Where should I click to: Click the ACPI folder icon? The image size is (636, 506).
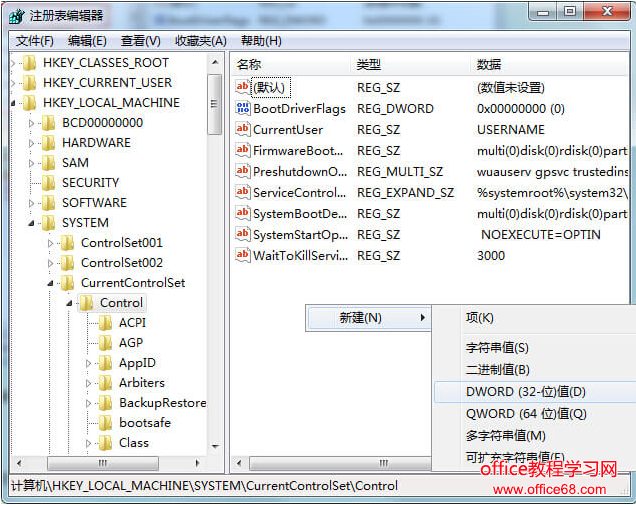[106, 323]
